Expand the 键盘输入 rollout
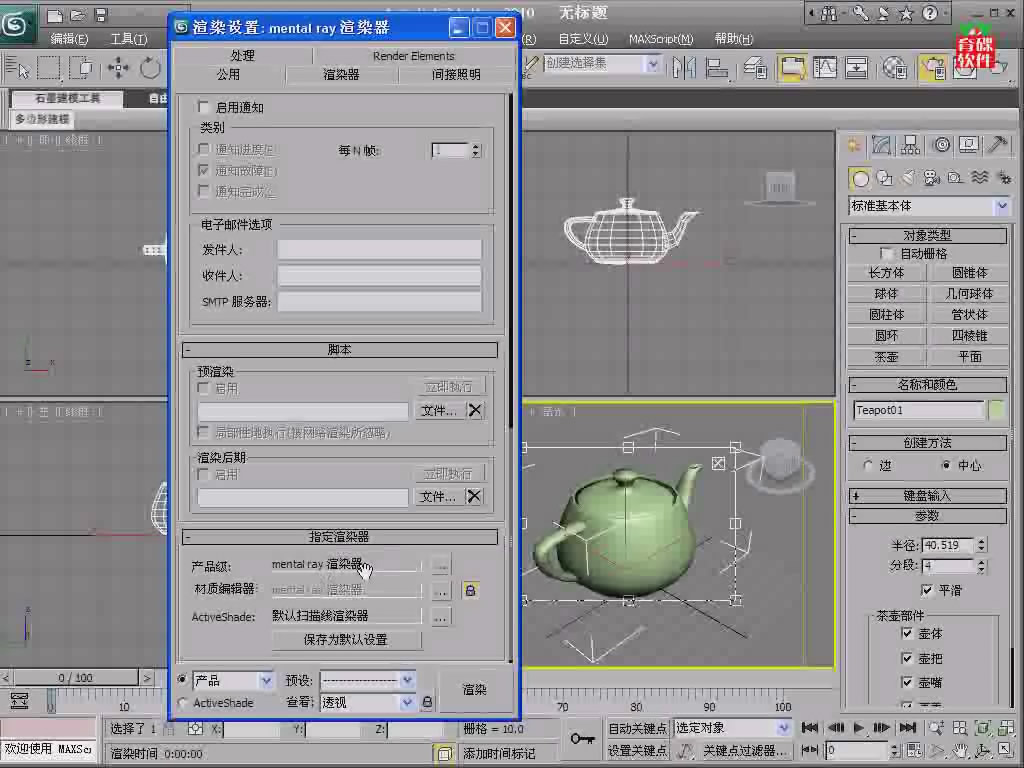 tap(927, 496)
